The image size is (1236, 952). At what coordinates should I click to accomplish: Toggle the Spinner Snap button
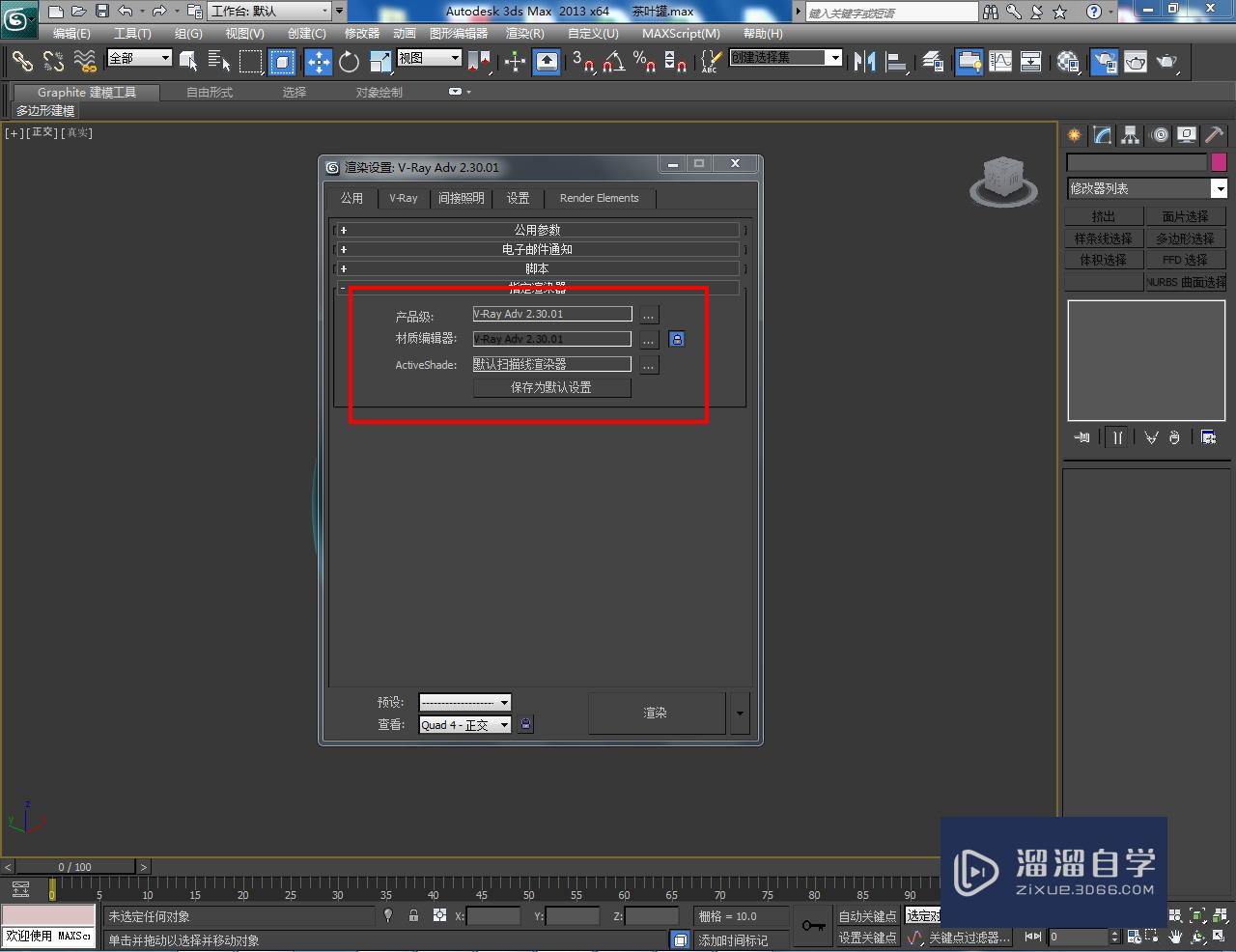(676, 62)
